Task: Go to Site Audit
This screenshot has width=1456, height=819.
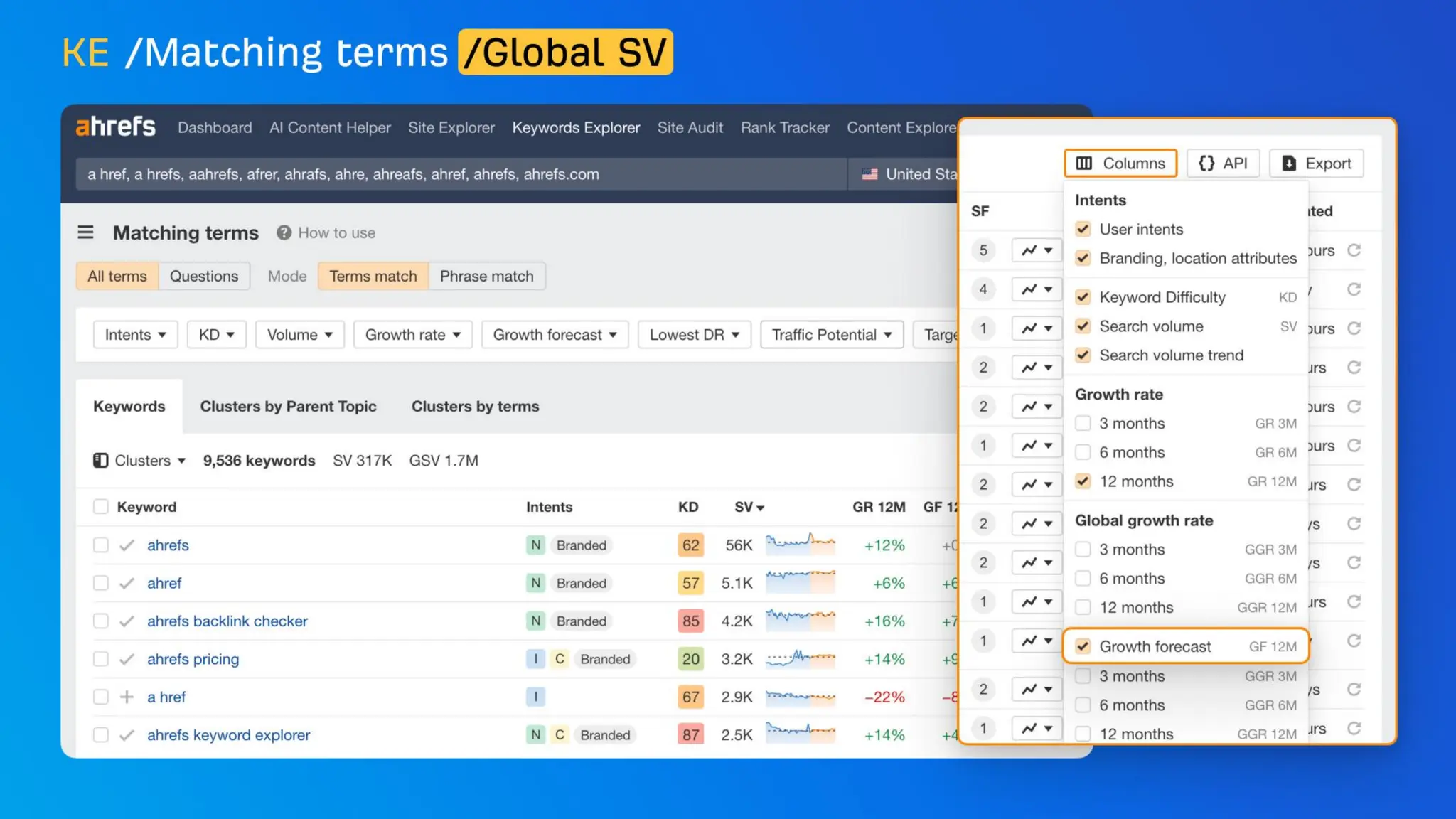Action: pyautogui.click(x=690, y=127)
